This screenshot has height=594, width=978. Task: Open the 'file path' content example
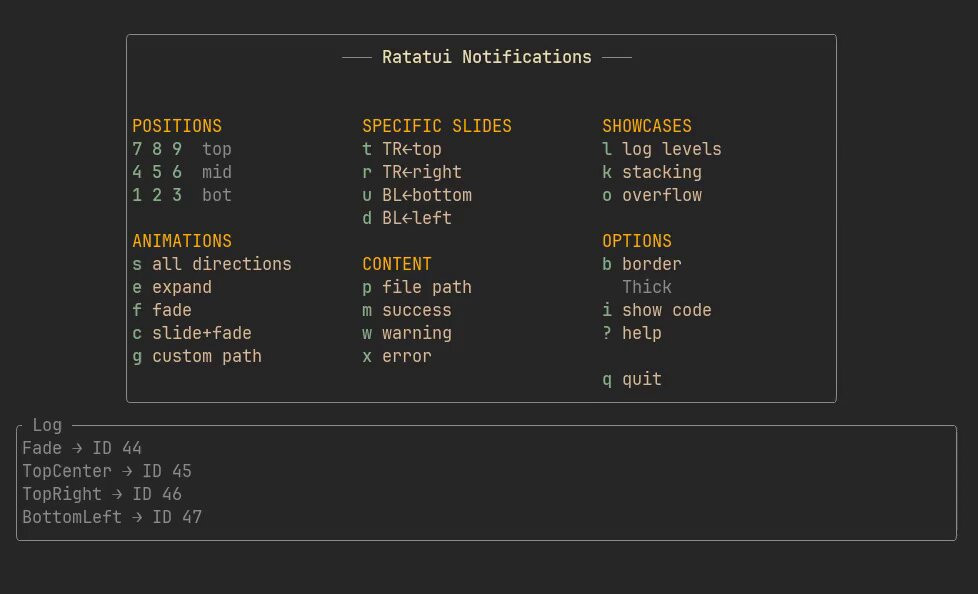coord(426,288)
